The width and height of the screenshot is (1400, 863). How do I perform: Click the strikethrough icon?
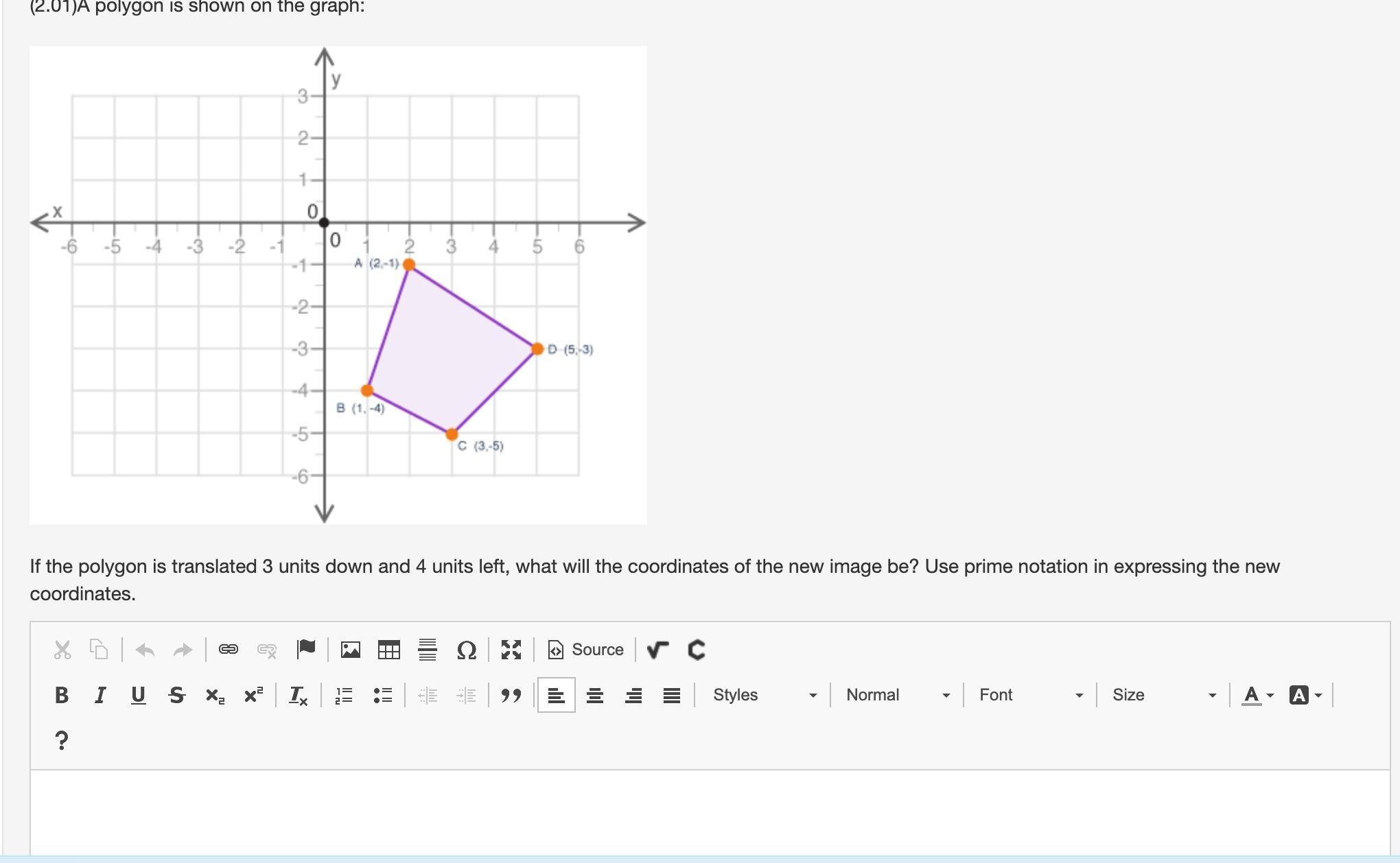pos(176,695)
